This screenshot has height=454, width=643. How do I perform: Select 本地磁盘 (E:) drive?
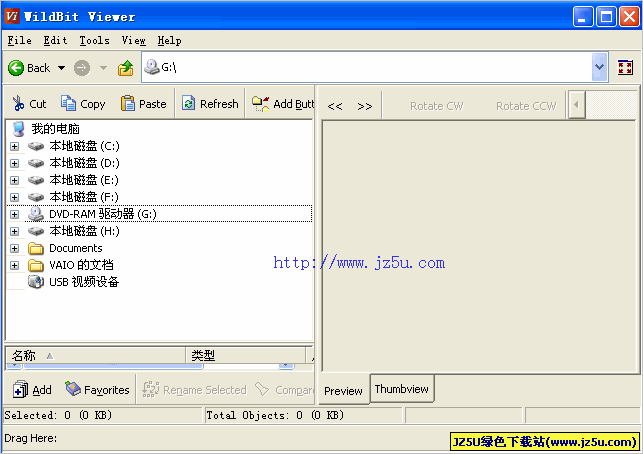coord(84,180)
